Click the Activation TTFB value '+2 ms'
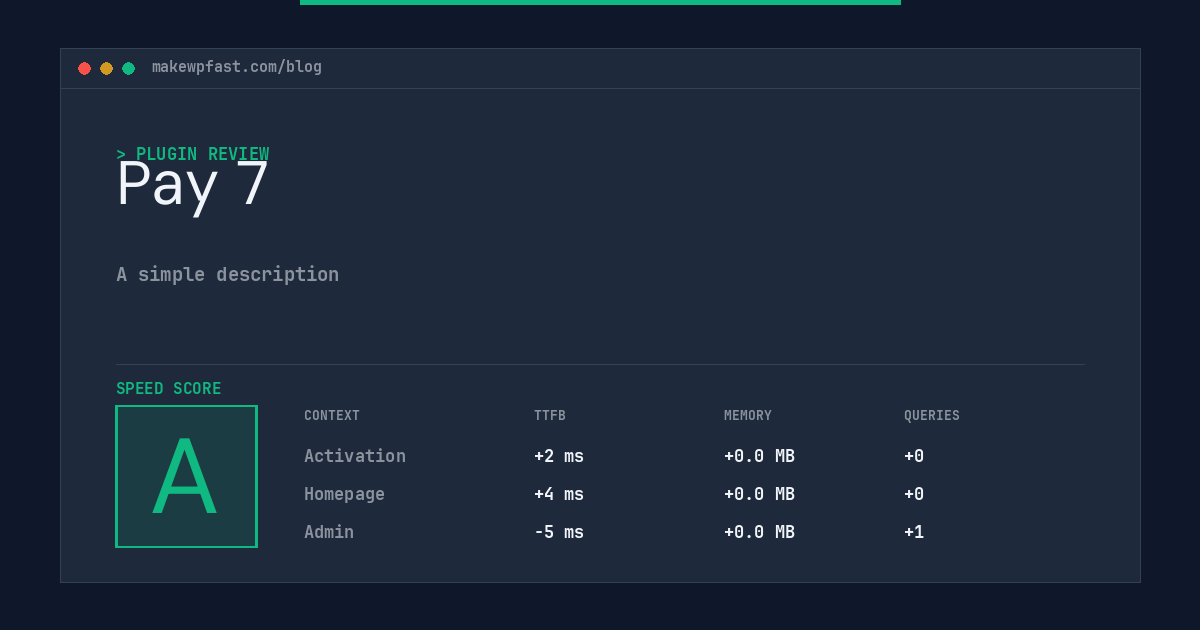 click(x=559, y=456)
